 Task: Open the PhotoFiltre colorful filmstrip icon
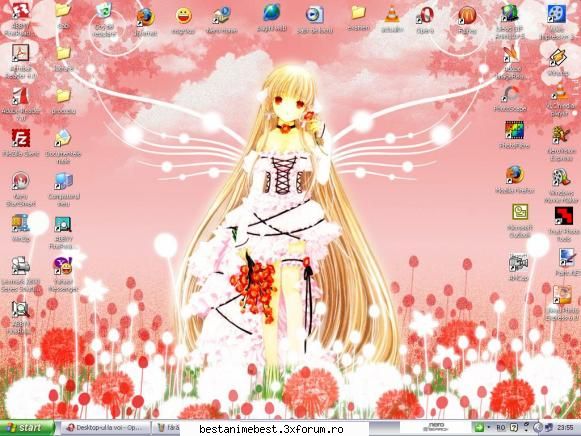coord(514,130)
